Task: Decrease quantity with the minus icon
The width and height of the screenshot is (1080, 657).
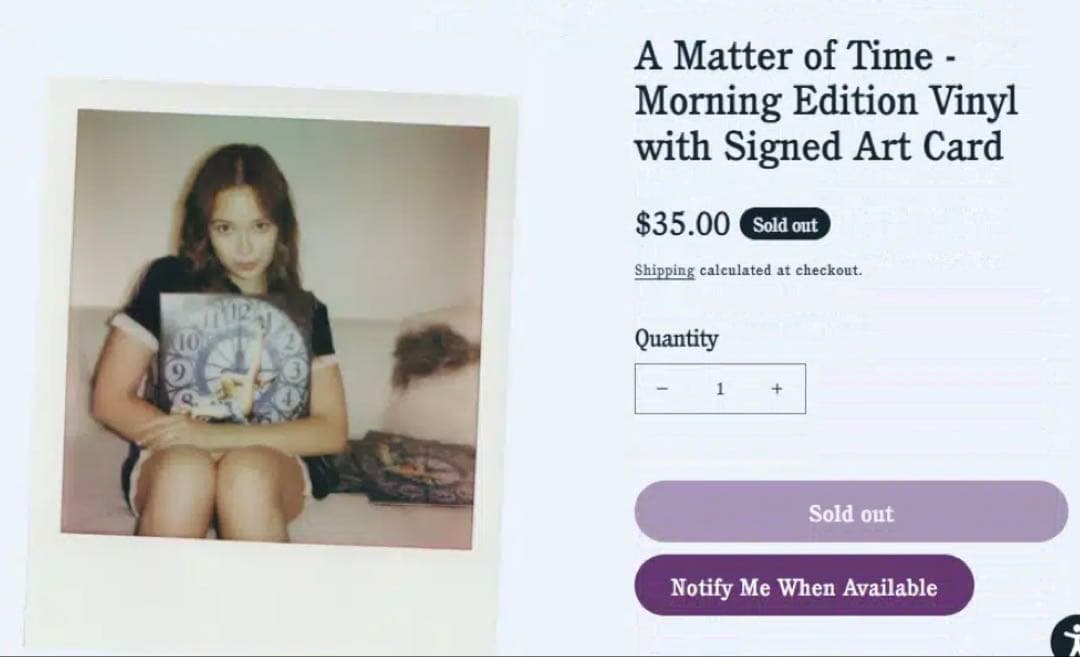Action: click(x=661, y=389)
